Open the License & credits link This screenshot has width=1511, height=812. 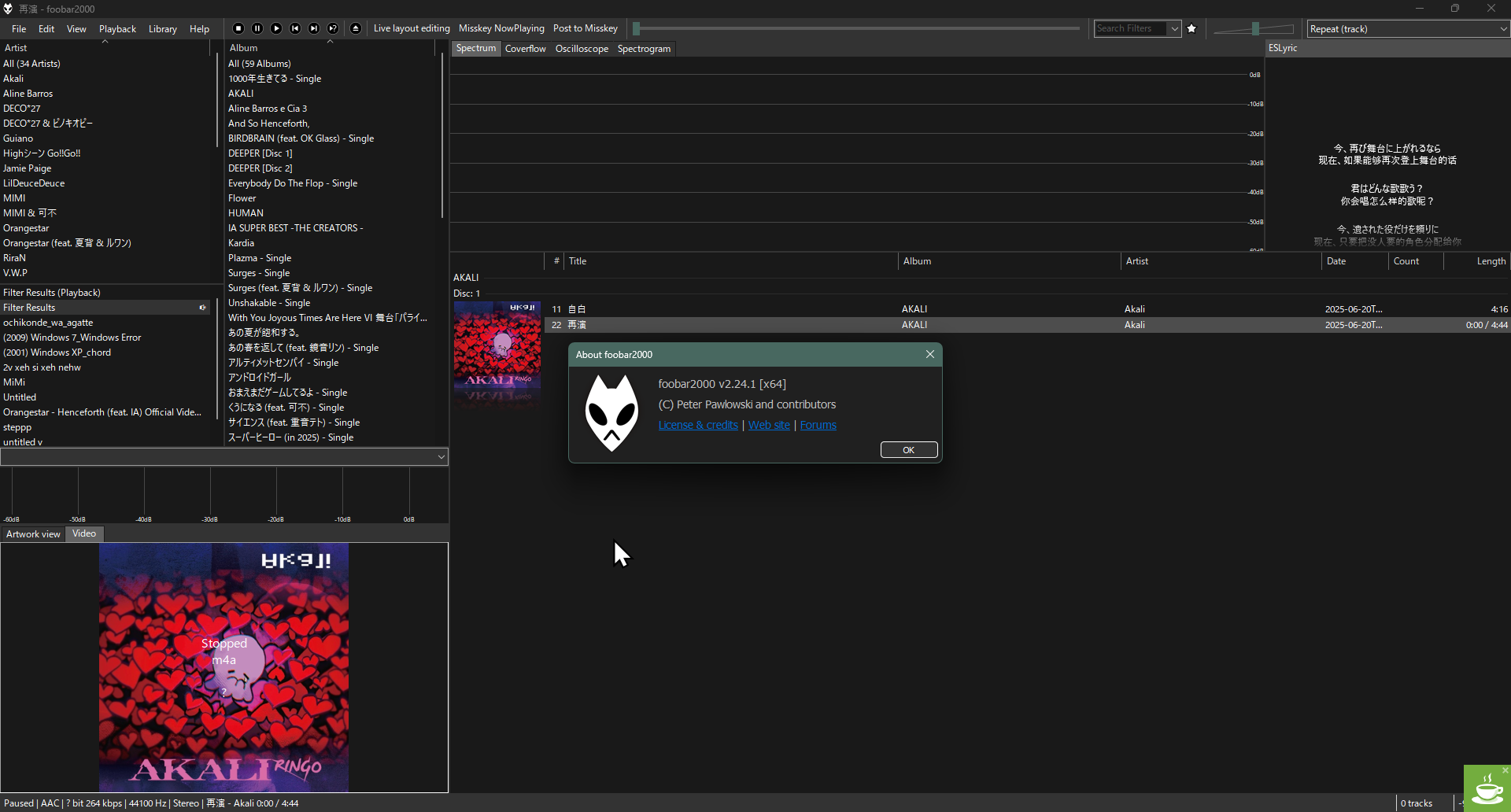click(698, 425)
